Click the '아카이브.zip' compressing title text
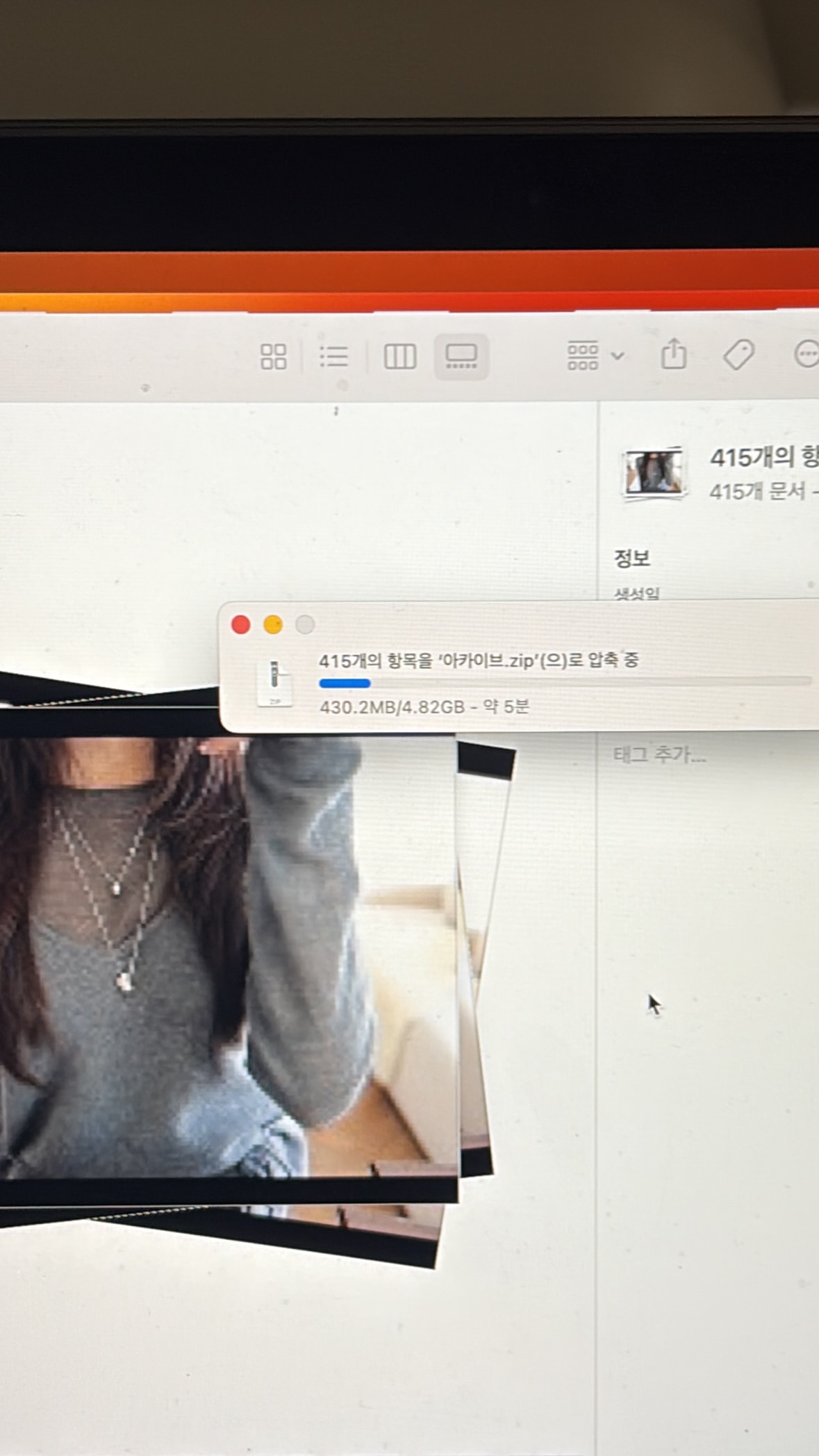The height and width of the screenshot is (1456, 819). point(479,661)
